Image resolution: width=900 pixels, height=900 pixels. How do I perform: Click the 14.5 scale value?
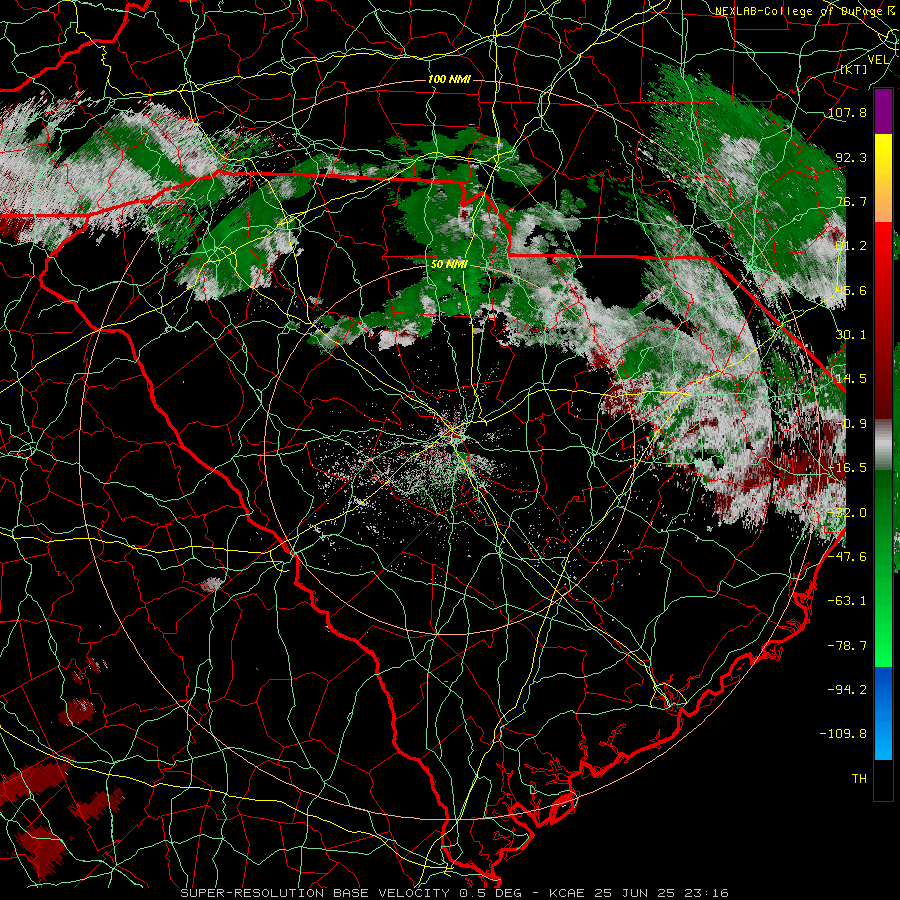pyautogui.click(x=851, y=379)
